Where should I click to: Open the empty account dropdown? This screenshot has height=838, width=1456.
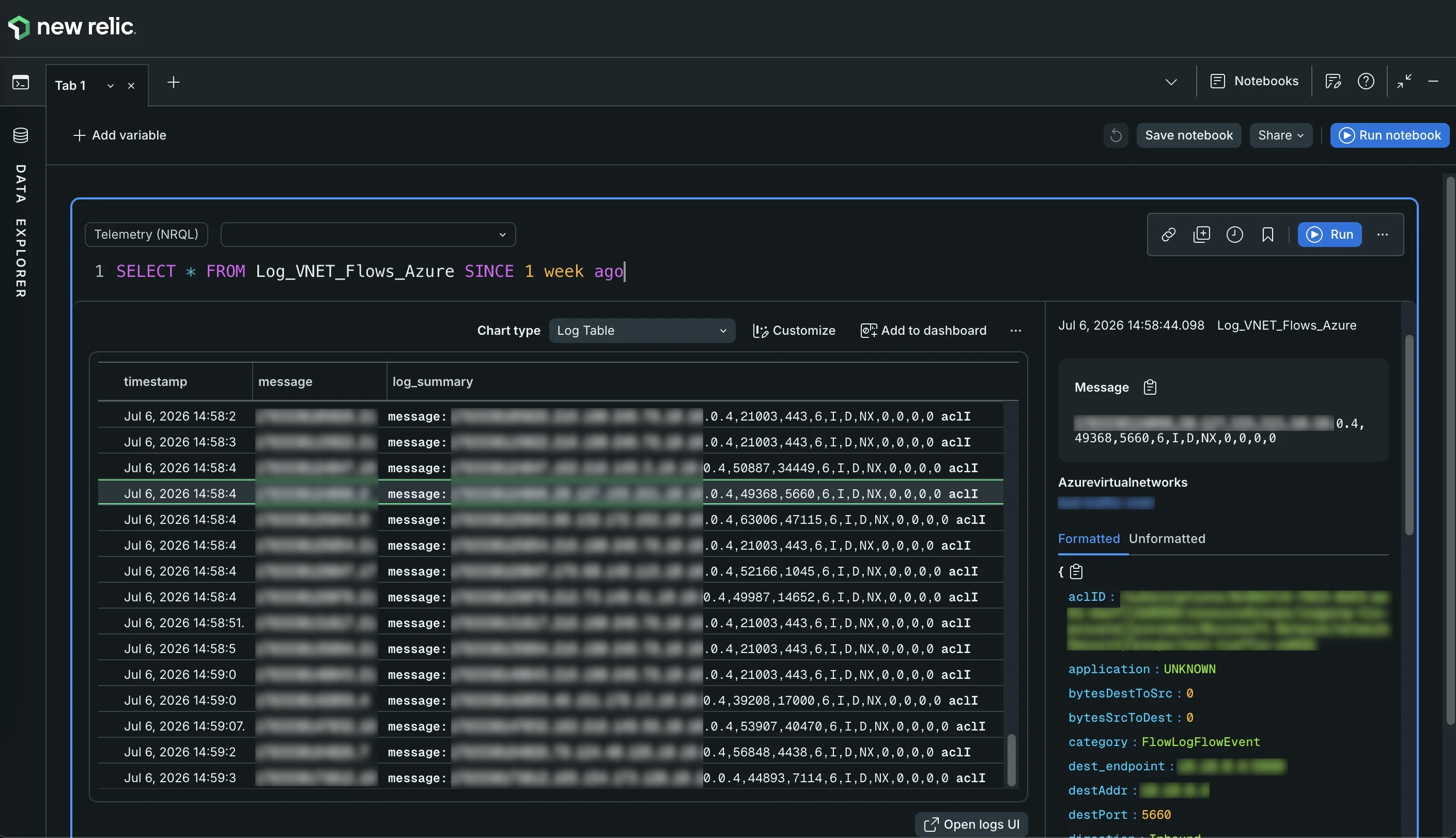pos(368,234)
